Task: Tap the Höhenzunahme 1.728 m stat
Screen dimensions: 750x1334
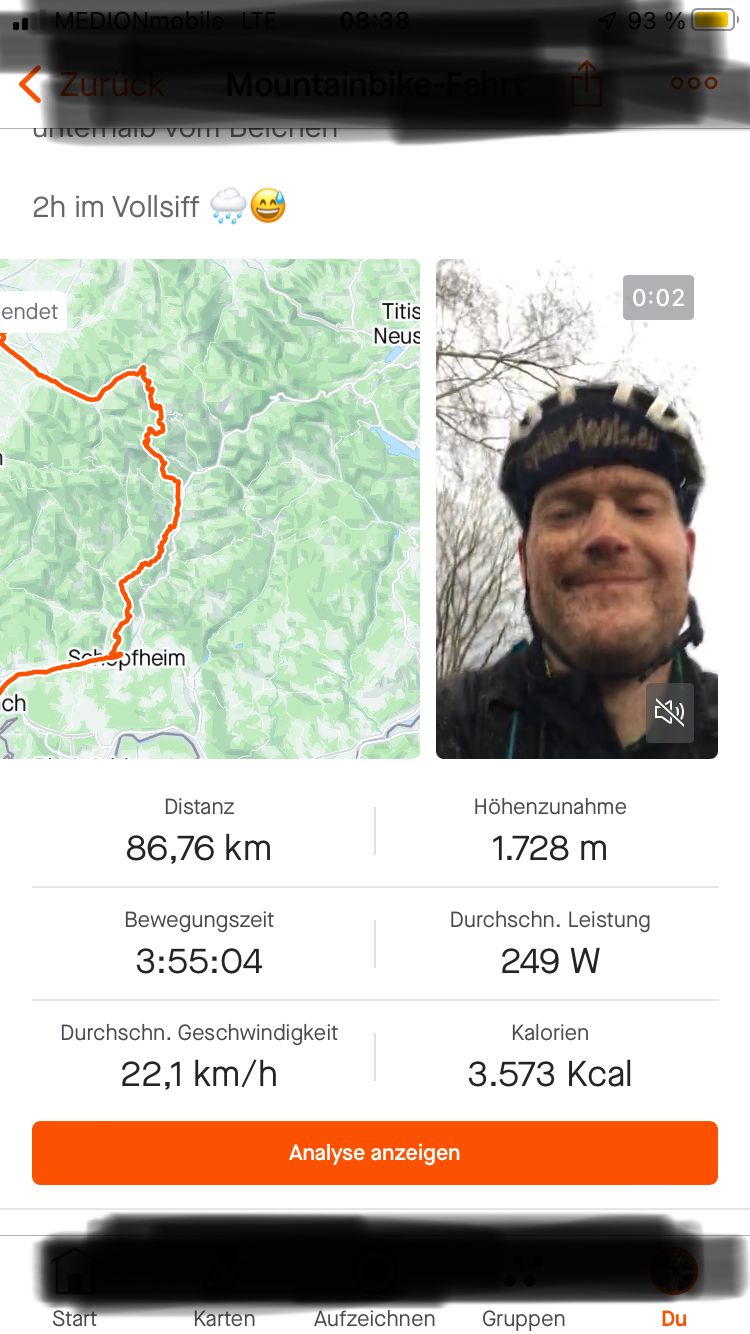Action: point(550,831)
